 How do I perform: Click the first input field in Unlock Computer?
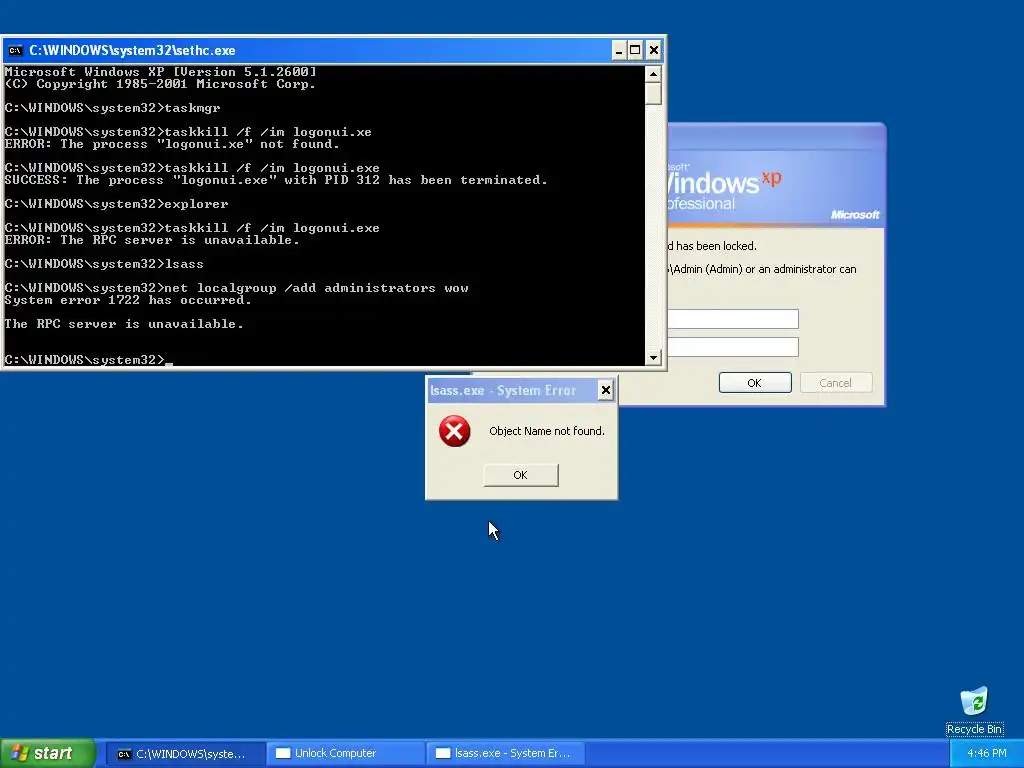(x=733, y=319)
